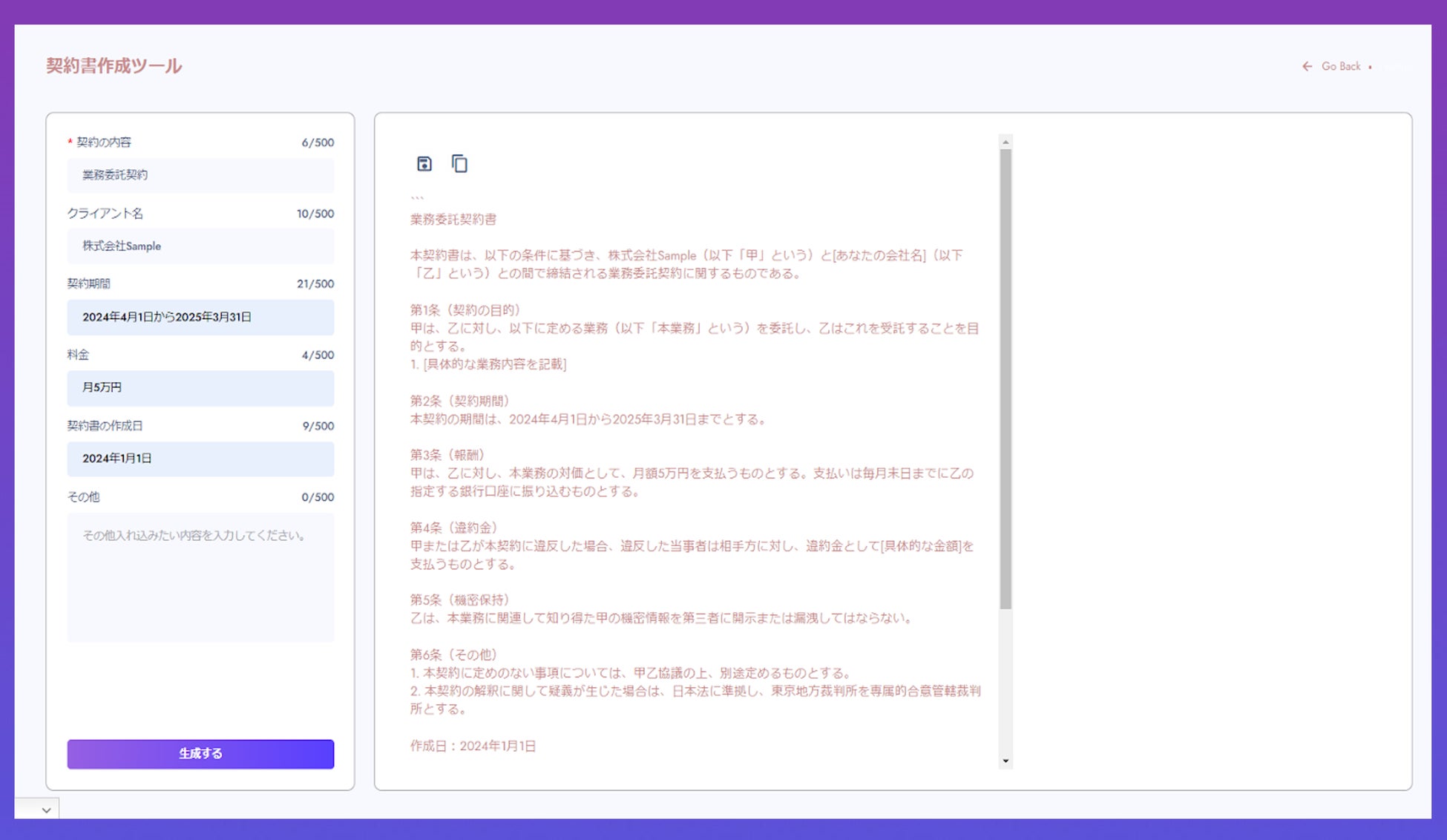The height and width of the screenshot is (840, 1447).
Task: Click the 業務委託契約書 heading in generated text
Action: (453, 220)
